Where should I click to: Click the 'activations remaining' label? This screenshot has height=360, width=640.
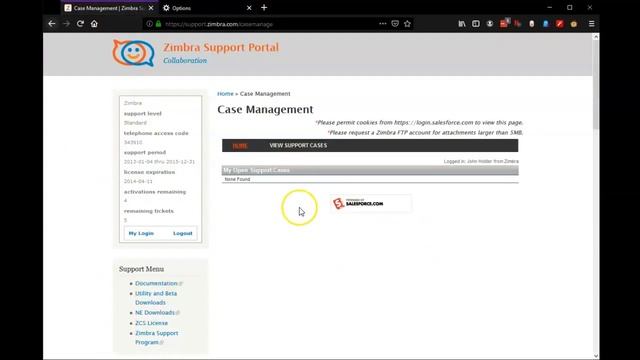155,191
